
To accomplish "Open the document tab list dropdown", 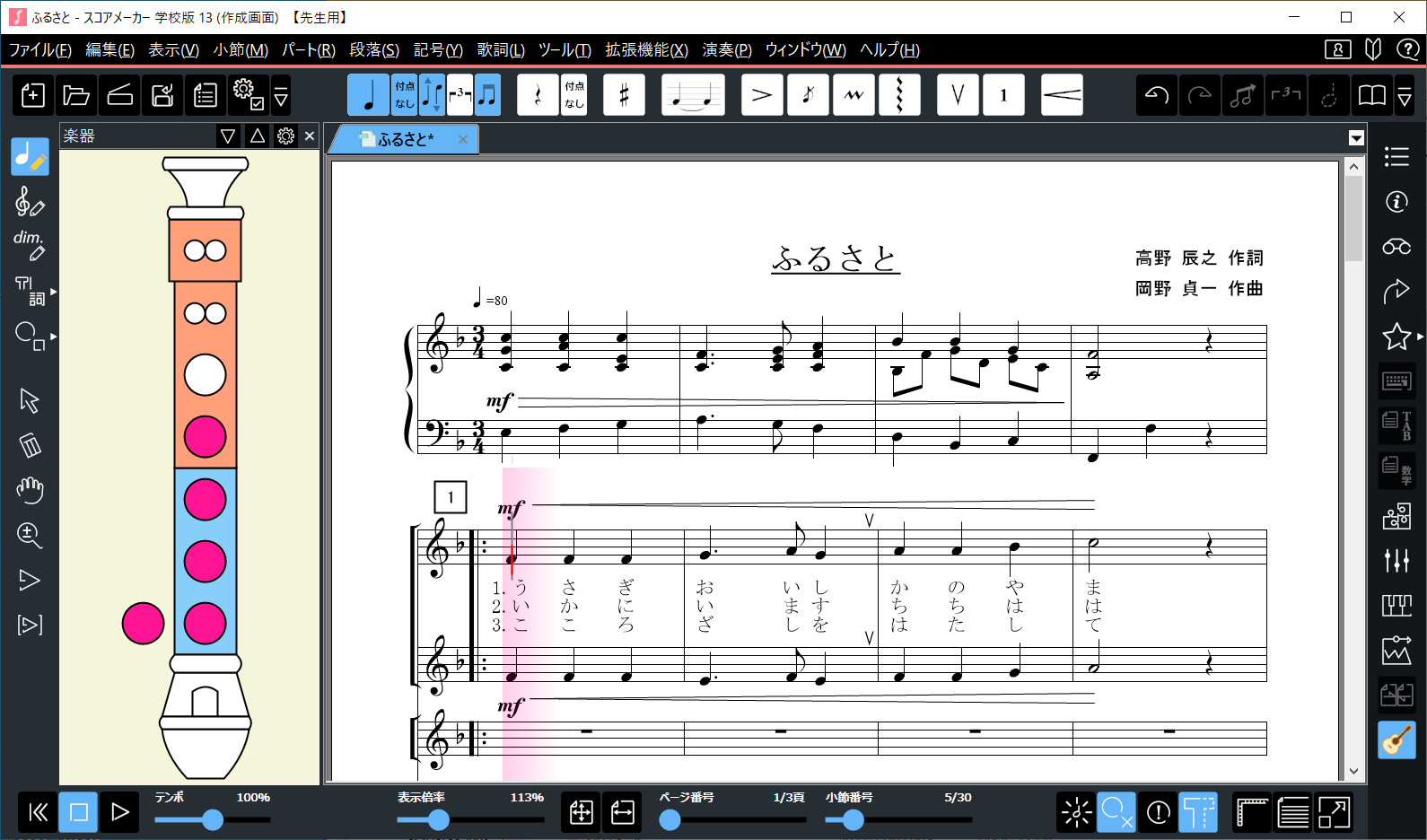I will coord(1356,138).
